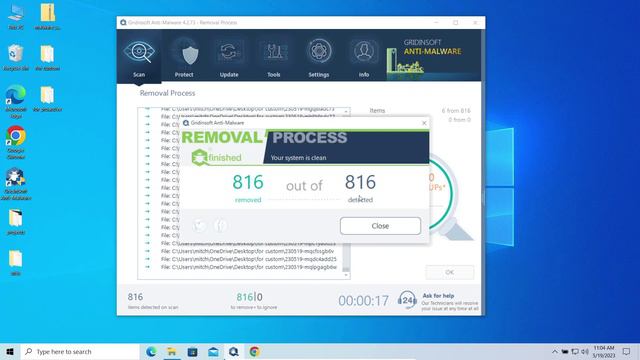Launch the Gridinsoft Anti-Malware desktop shortcut
This screenshot has width=640, height=360.
click(16, 184)
